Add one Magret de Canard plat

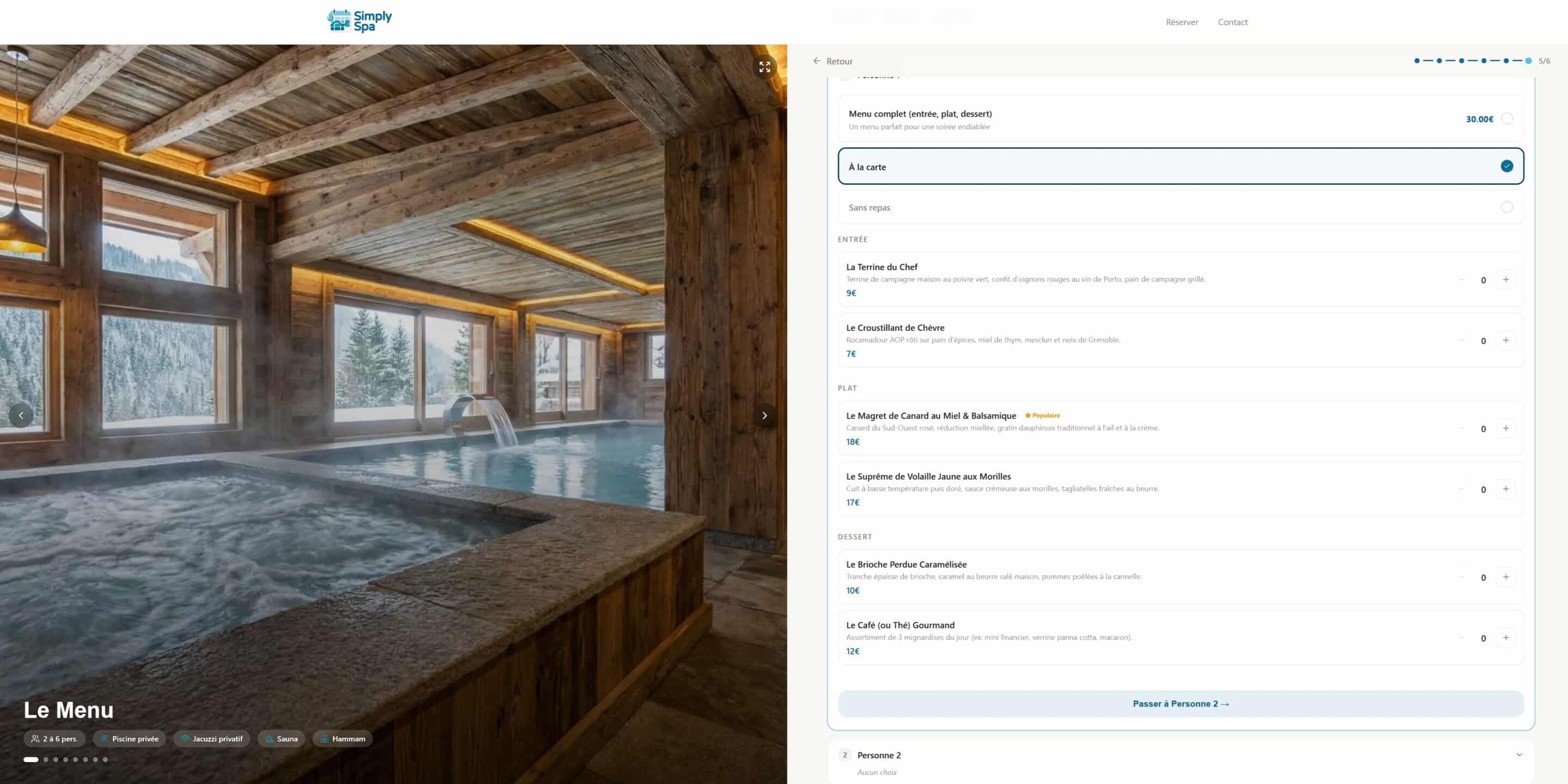click(1505, 428)
